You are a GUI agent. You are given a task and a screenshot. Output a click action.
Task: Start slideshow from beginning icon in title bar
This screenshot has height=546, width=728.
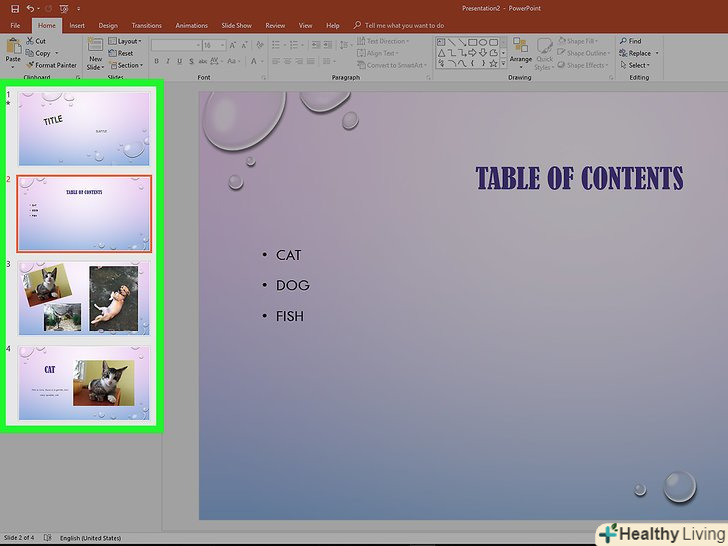point(65,8)
